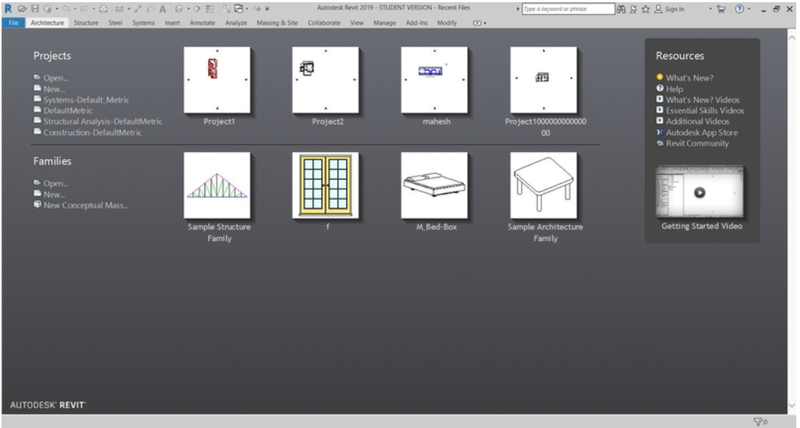The image size is (800, 428).
Task: Select the Text tool letter A icon
Action: point(163,9)
